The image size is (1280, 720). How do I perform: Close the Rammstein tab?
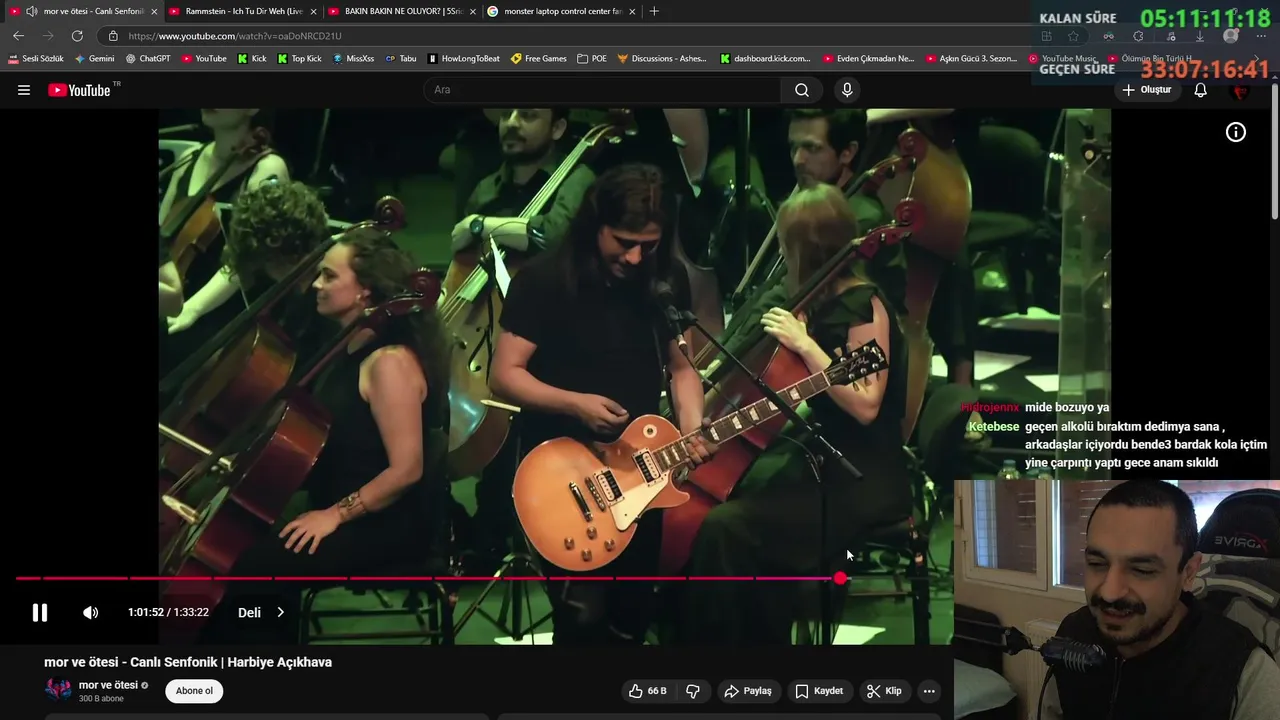coord(313,11)
